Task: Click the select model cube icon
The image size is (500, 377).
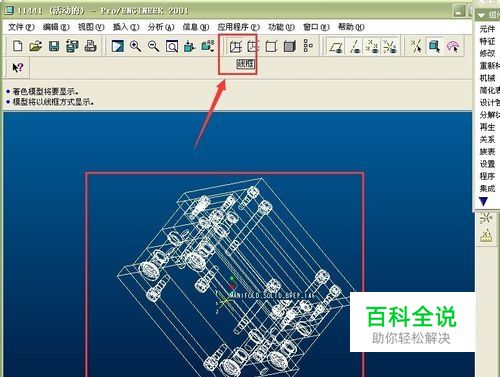Action: click(x=434, y=46)
